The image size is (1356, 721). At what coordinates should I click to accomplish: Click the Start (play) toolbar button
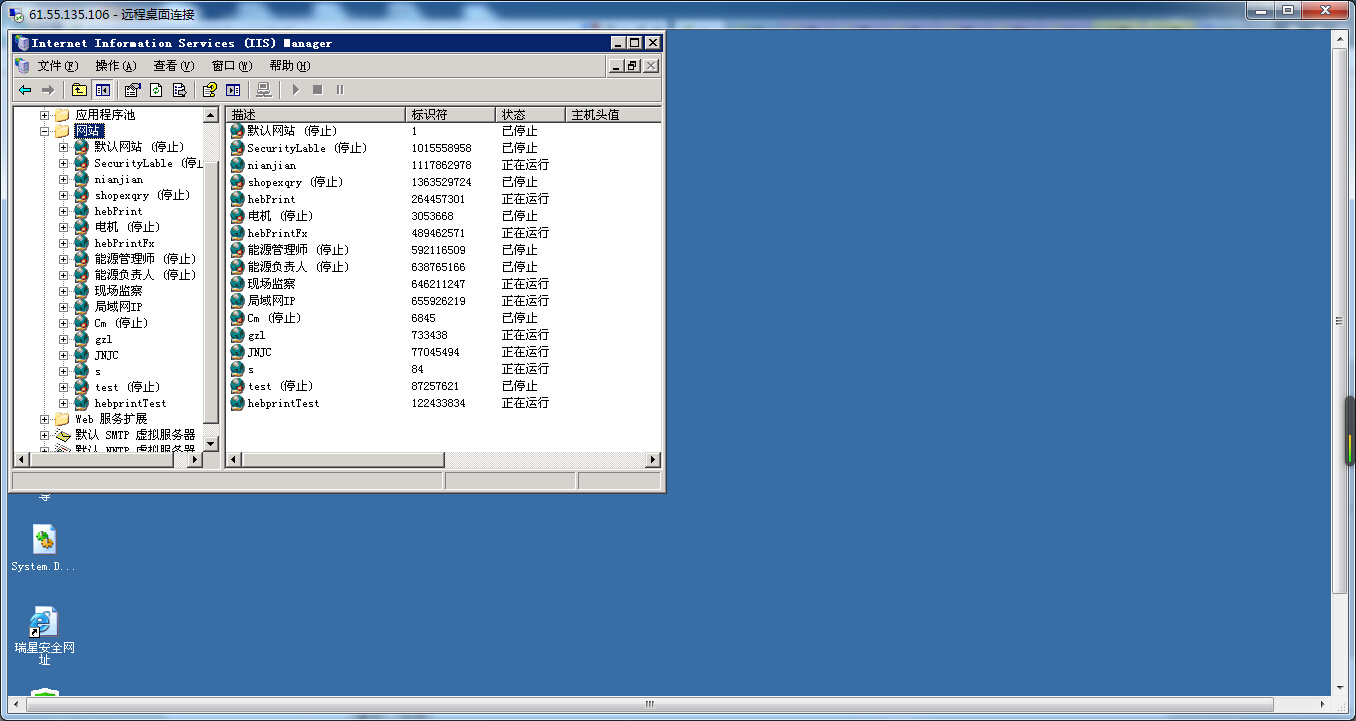point(295,90)
